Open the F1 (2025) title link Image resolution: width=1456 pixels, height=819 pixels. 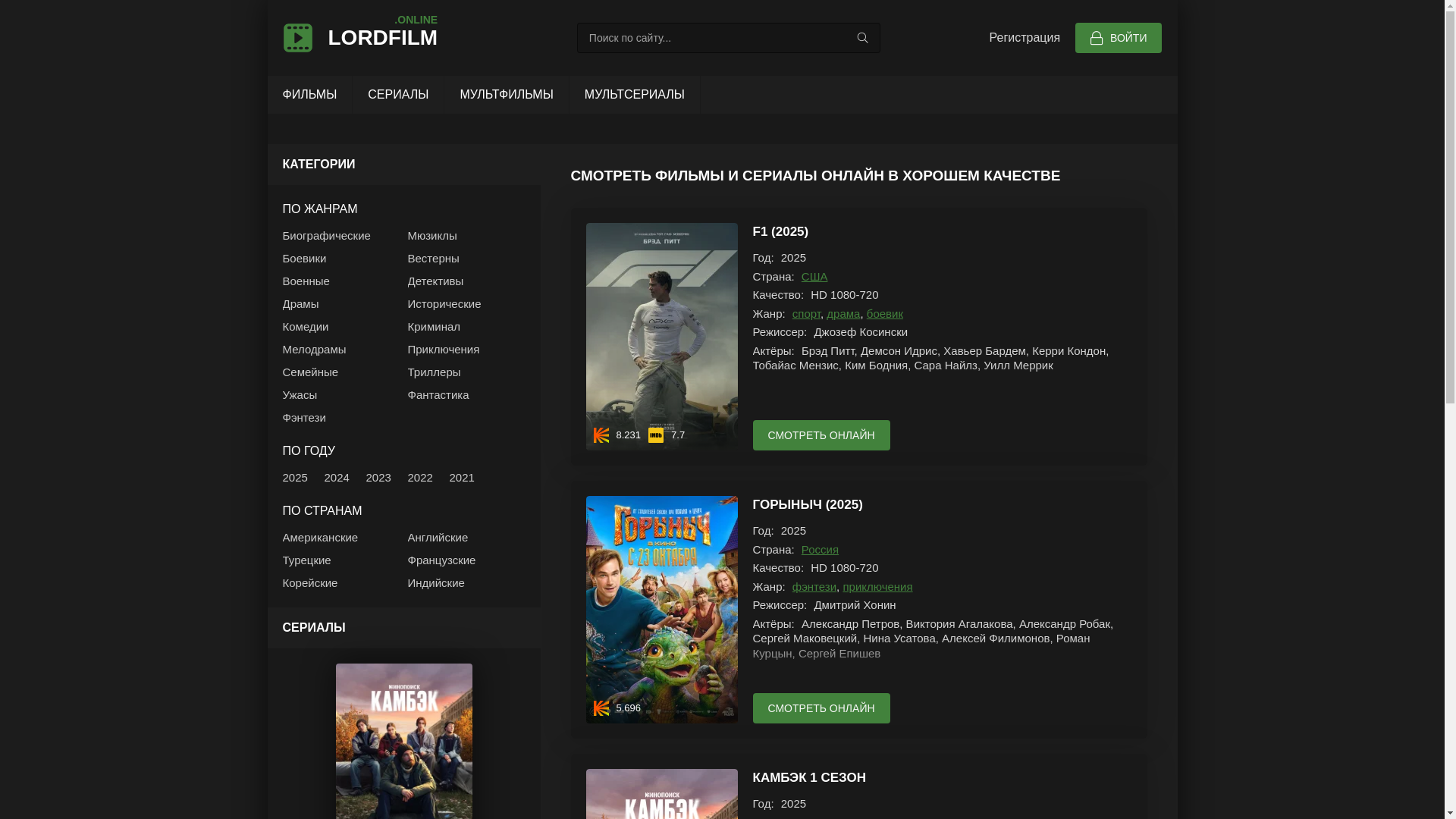tap(780, 232)
